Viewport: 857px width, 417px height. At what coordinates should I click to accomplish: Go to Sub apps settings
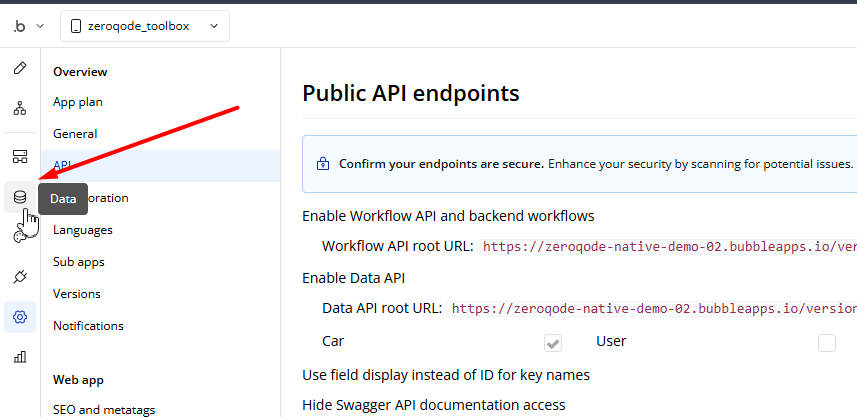[x=79, y=262]
